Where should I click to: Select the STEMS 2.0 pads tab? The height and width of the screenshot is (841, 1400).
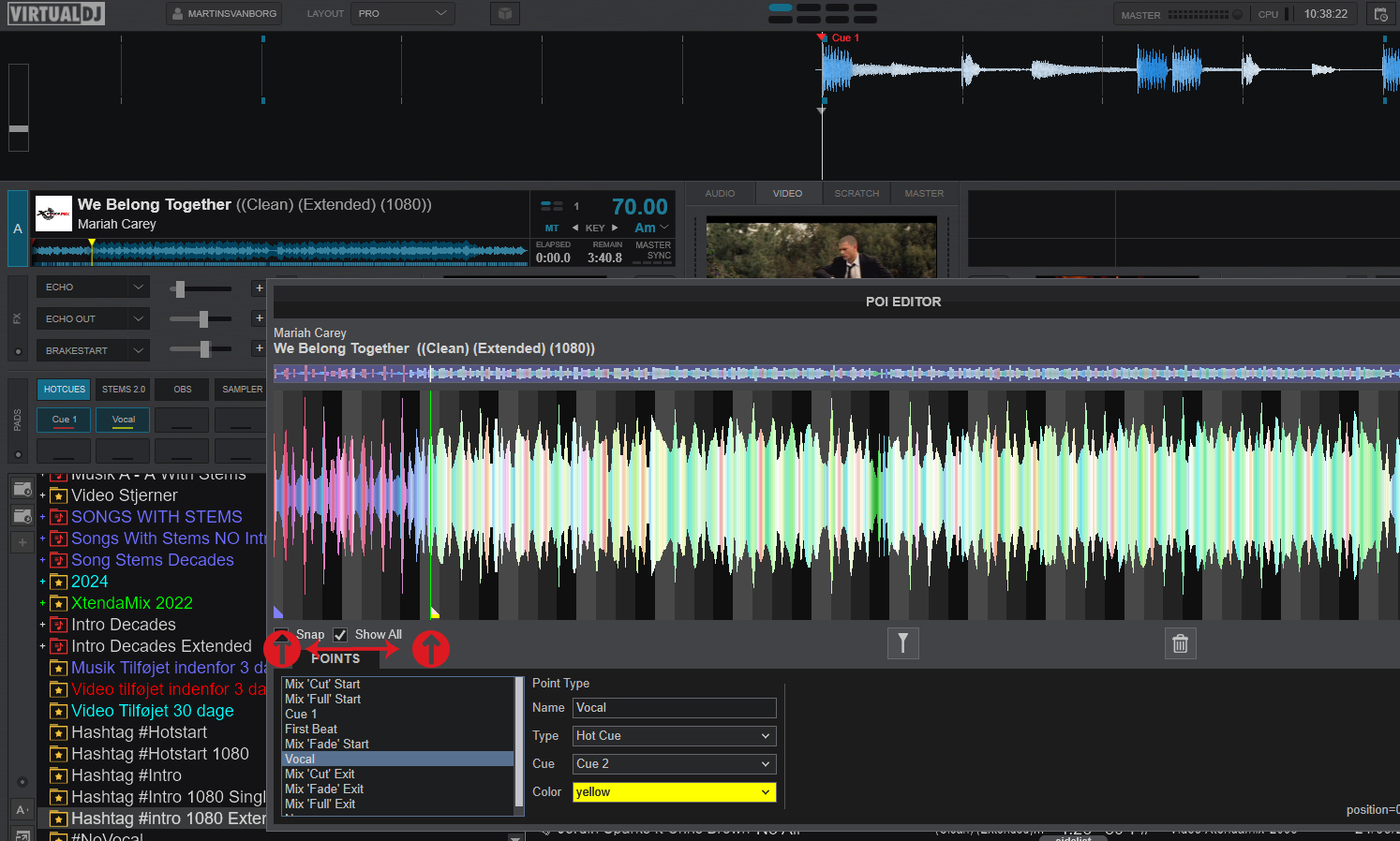click(124, 390)
